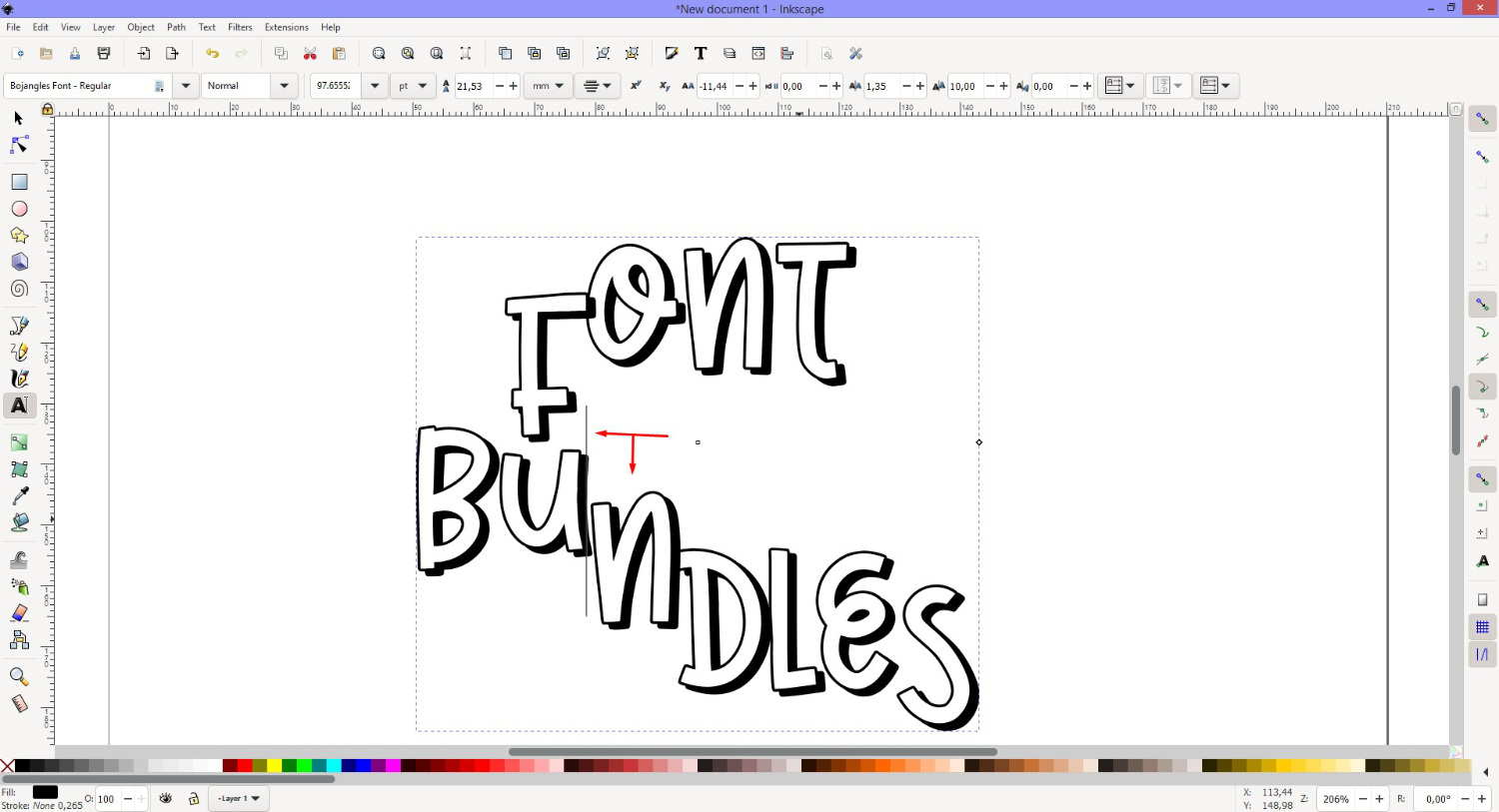Select the Connector tool
The image size is (1499, 812).
click(19, 640)
